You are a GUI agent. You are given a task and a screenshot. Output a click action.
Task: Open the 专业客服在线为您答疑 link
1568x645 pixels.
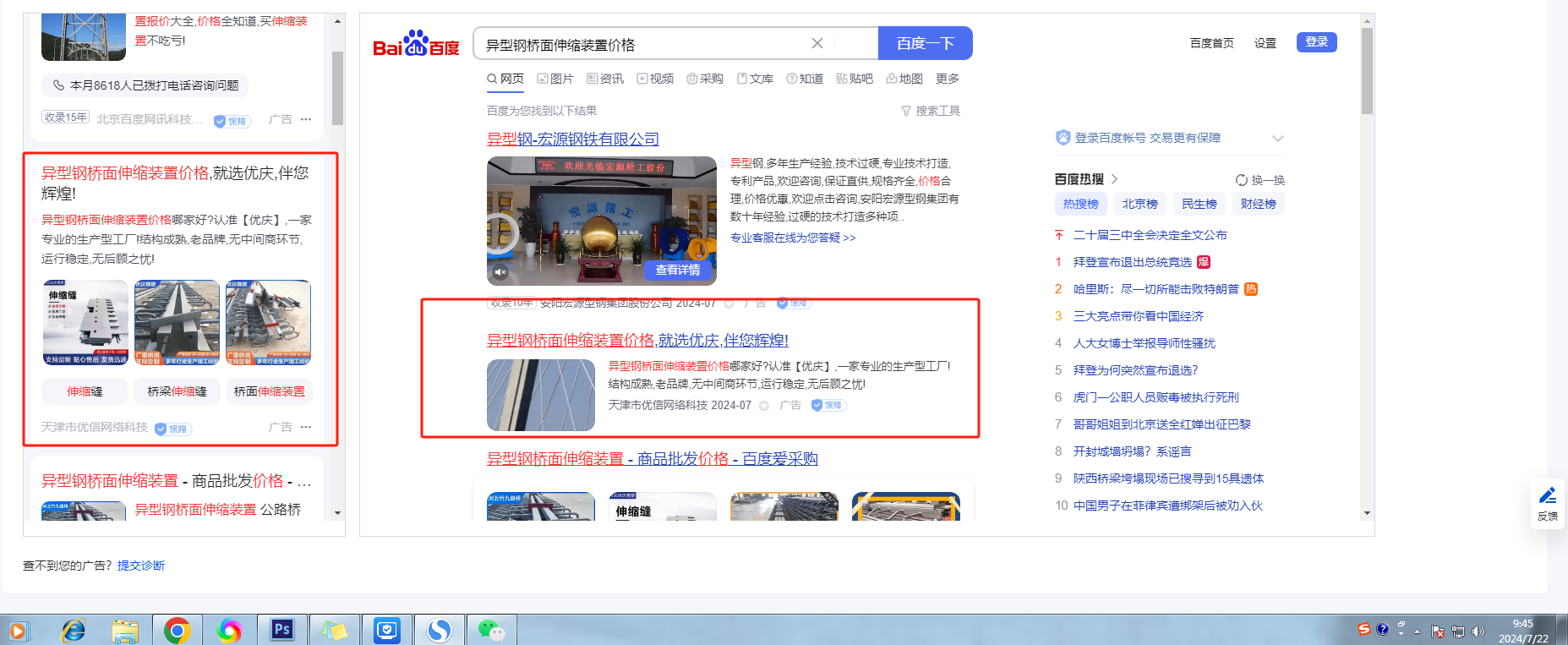(x=792, y=238)
